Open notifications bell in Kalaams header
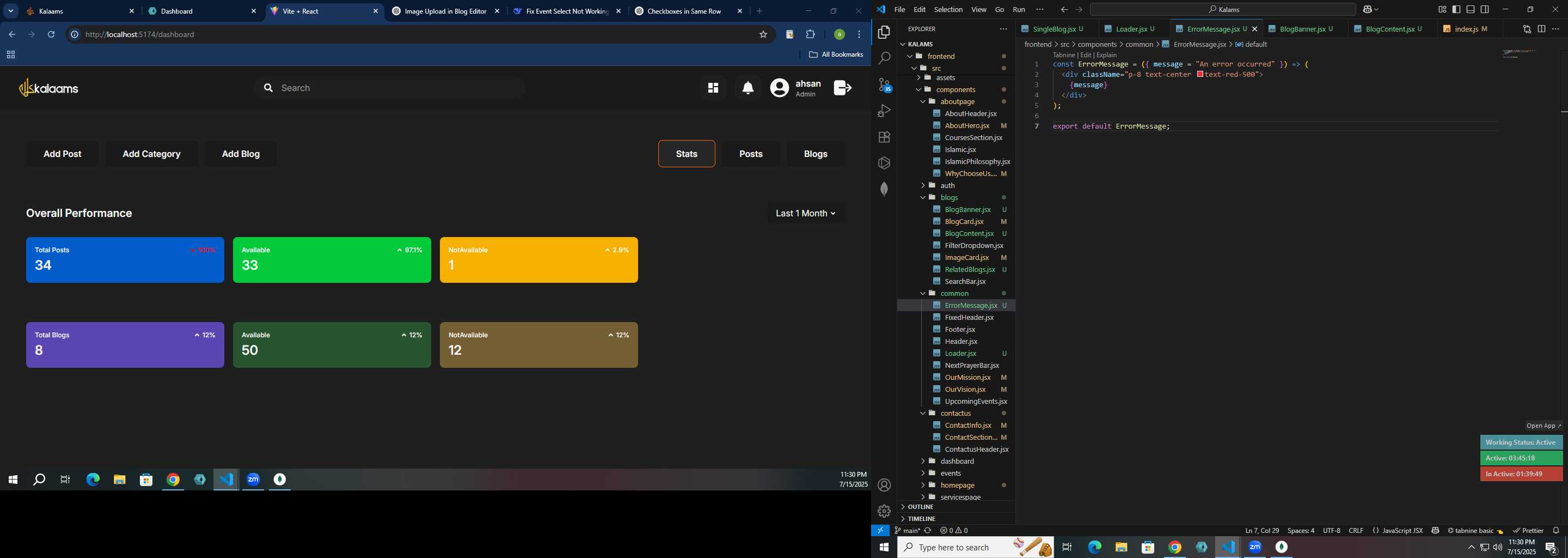Image resolution: width=1568 pixels, height=558 pixels. click(748, 88)
